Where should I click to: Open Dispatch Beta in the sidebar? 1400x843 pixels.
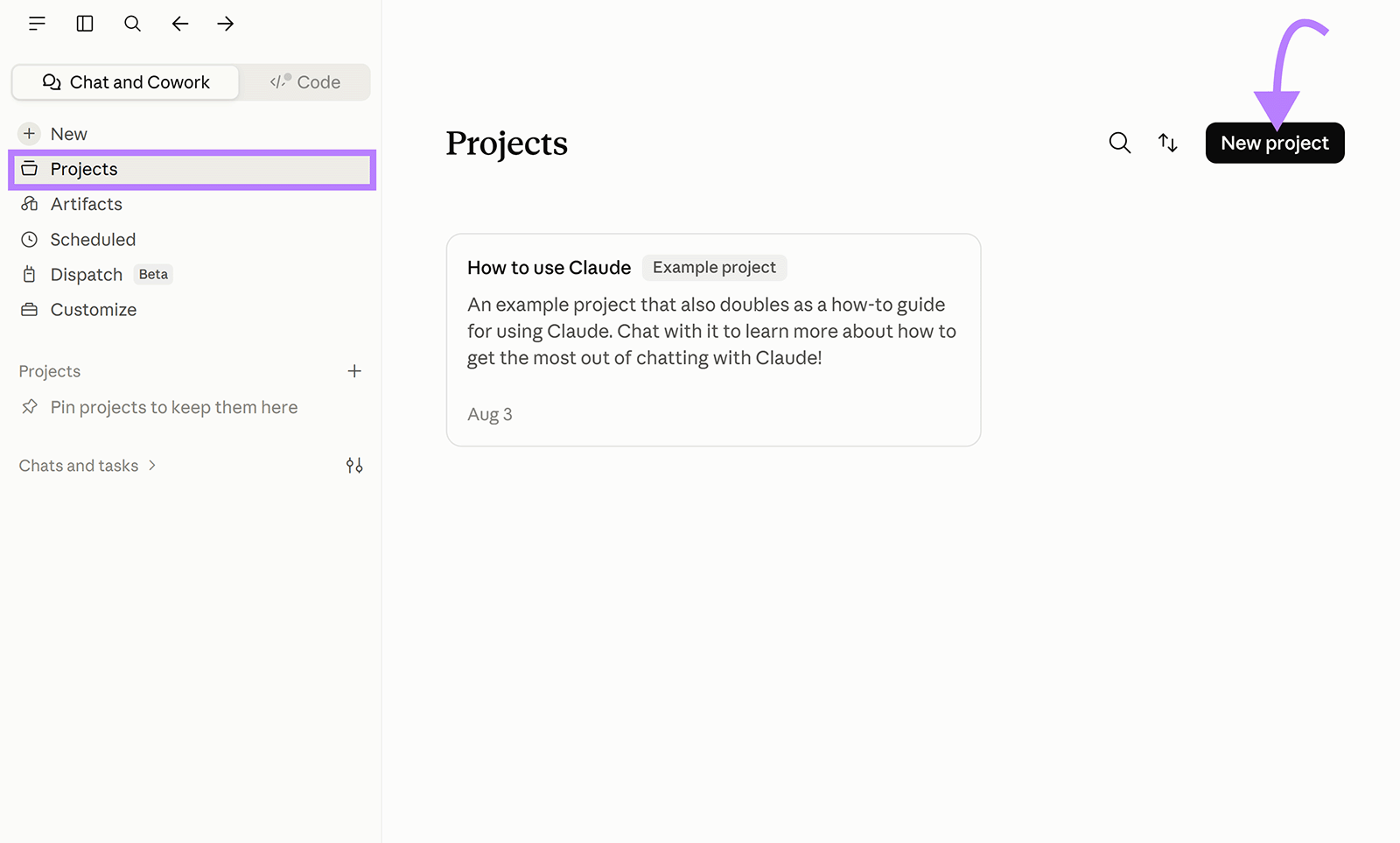(x=192, y=274)
